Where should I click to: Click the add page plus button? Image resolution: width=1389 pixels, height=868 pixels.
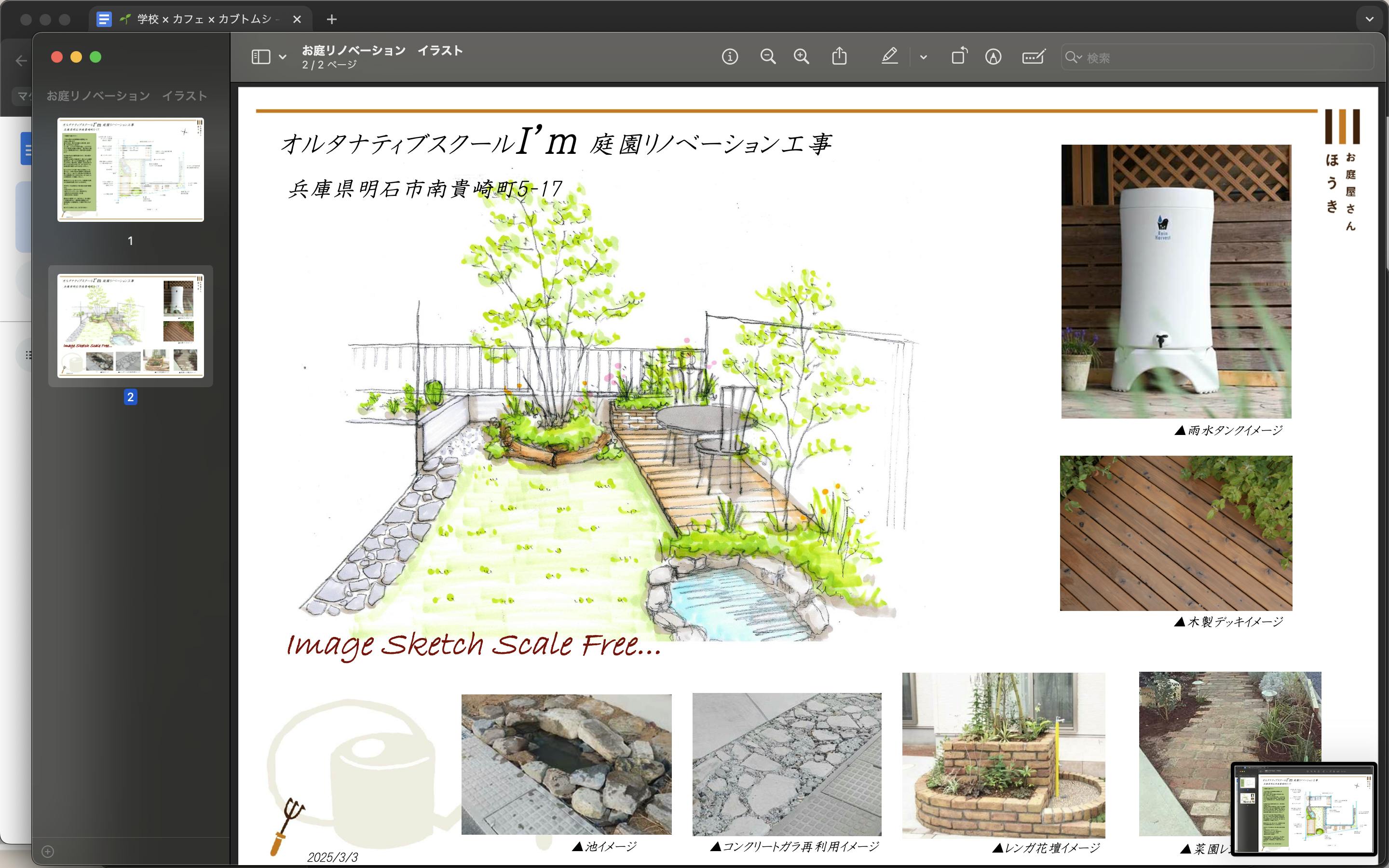click(48, 851)
